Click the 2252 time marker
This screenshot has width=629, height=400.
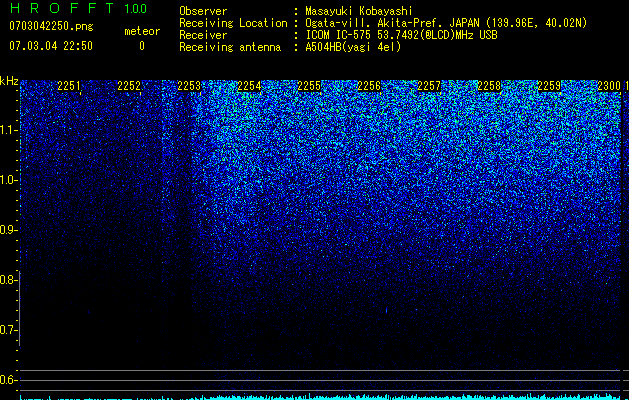pos(129,86)
